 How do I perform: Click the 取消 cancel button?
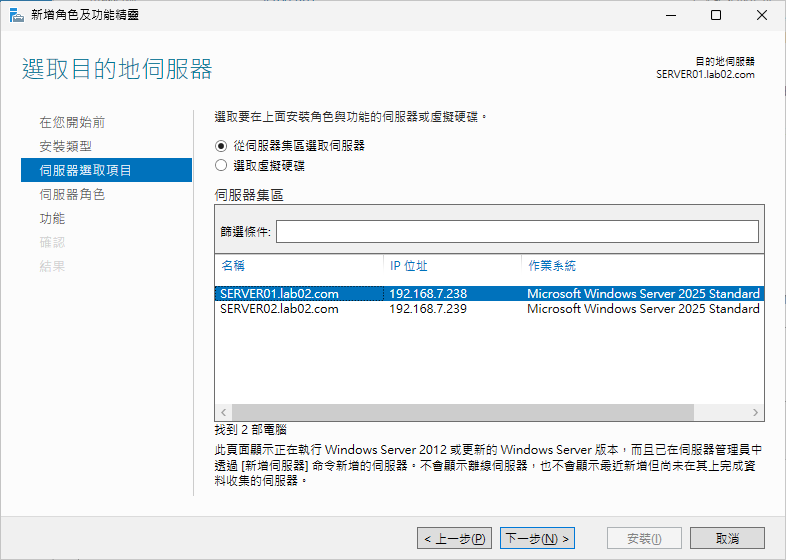[x=727, y=538]
